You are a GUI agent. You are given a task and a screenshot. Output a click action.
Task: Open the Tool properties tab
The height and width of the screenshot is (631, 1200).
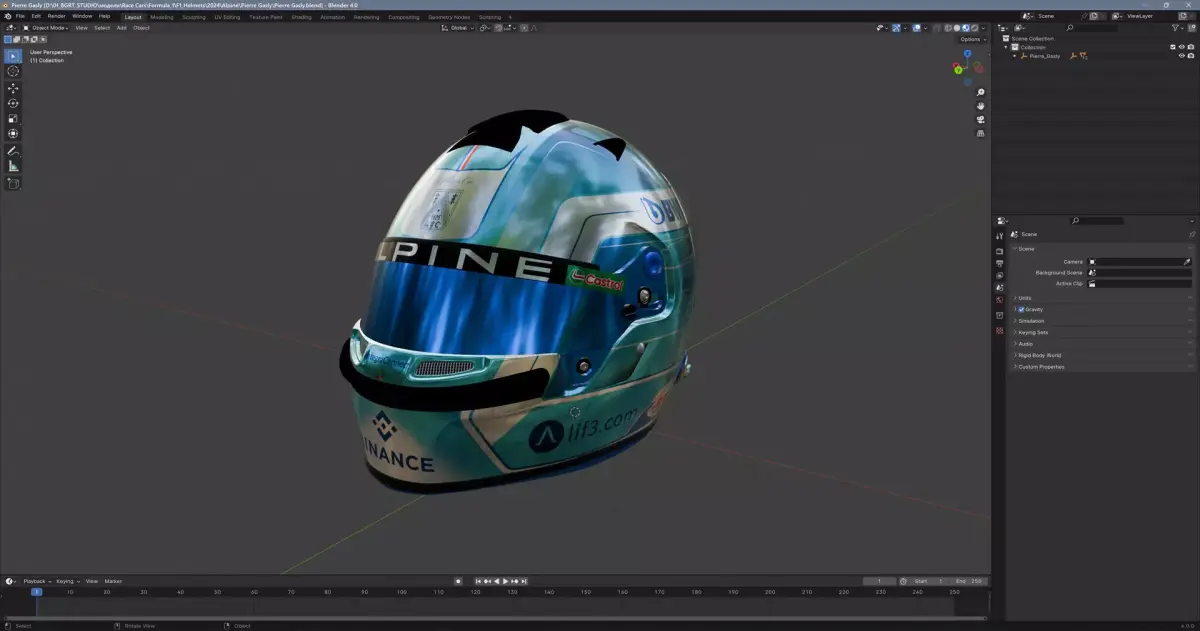click(x=999, y=236)
